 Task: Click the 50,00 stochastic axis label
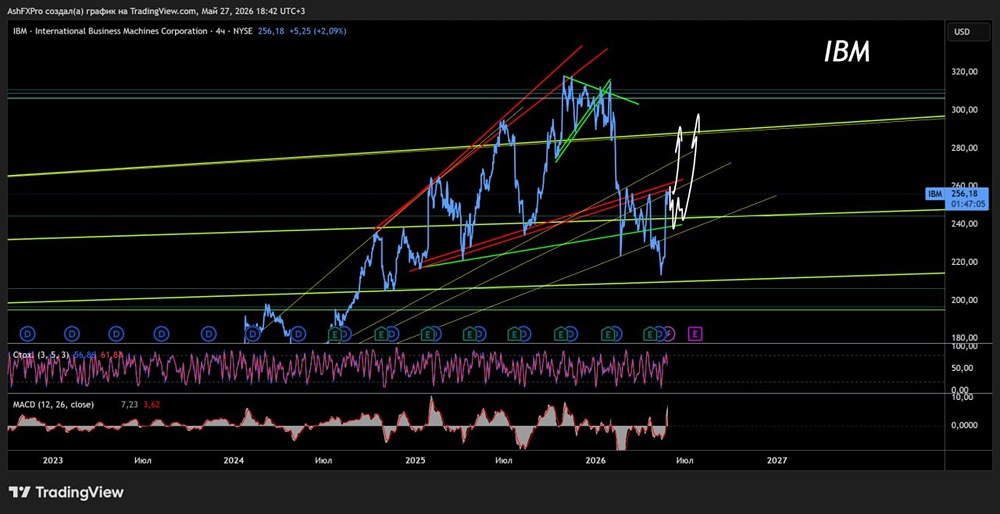[961, 368]
